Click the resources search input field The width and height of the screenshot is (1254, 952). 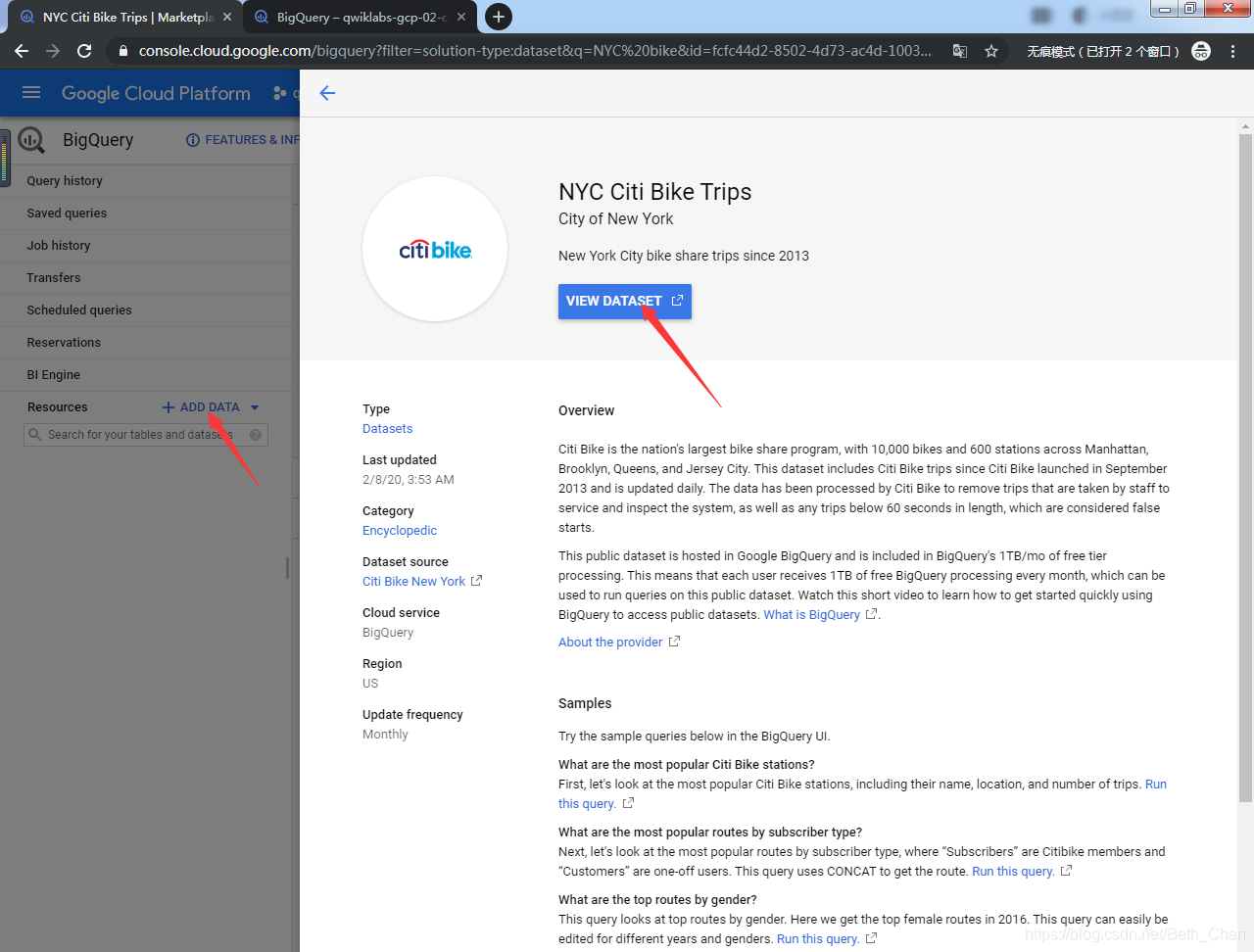[145, 435]
